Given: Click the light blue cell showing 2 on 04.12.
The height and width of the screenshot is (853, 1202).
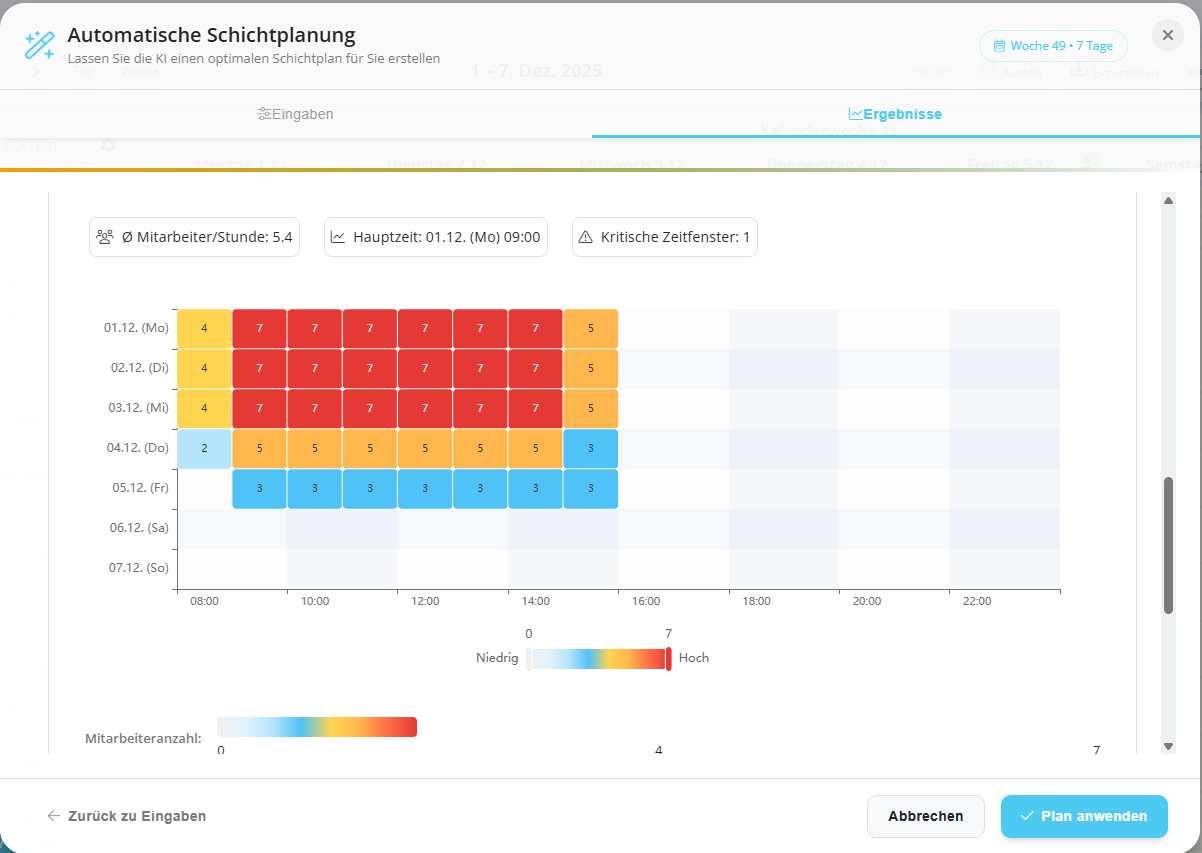Looking at the screenshot, I should tap(204, 448).
